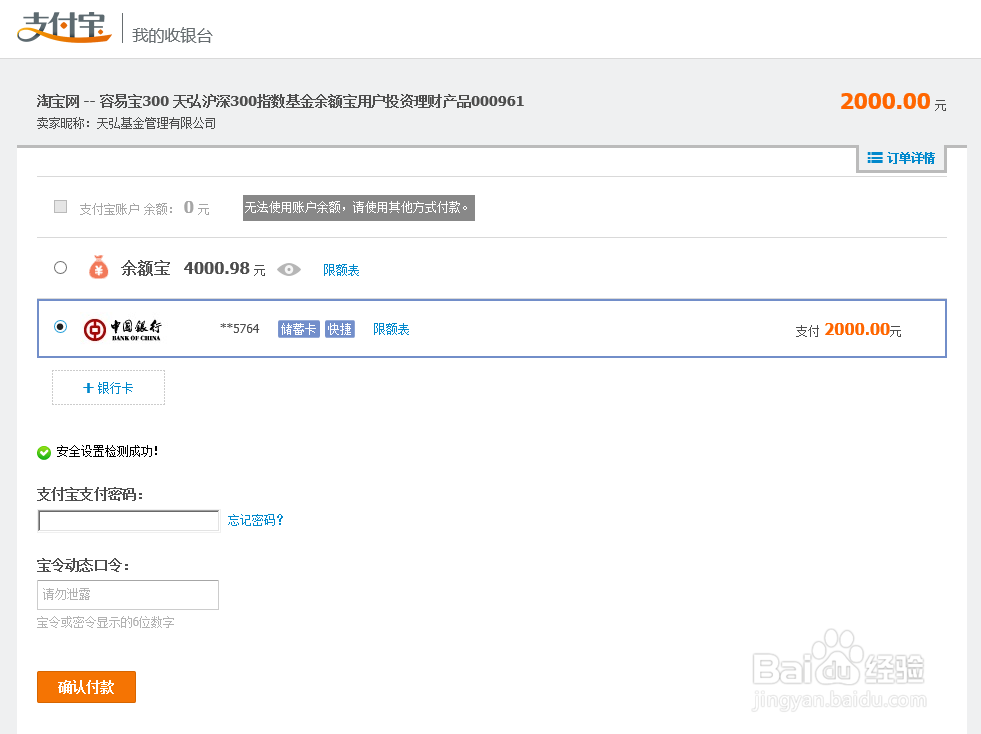
Task: Click the gray notice 无法使用账户余额
Action: (x=358, y=208)
